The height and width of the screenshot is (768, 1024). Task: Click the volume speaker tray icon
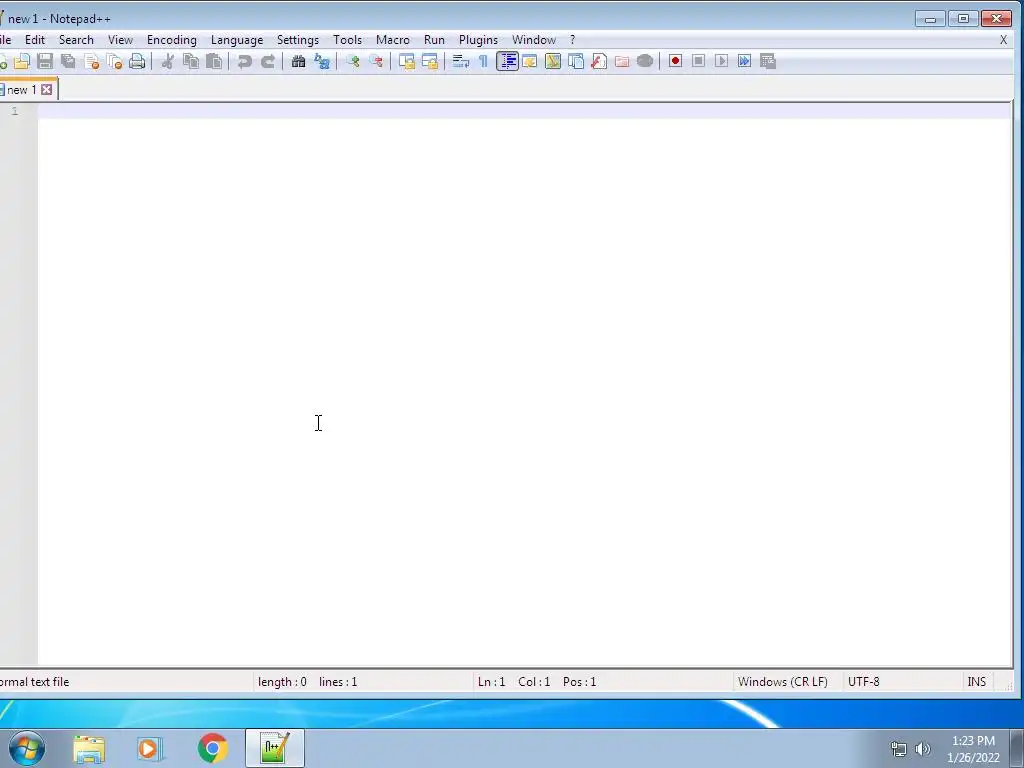[923, 749]
